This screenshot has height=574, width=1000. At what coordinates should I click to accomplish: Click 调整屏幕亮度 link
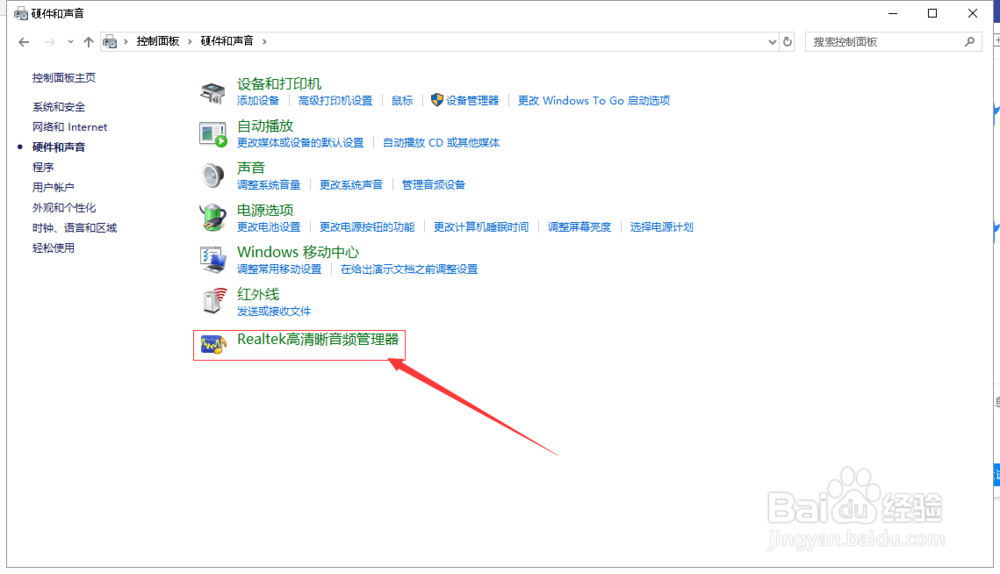pos(579,227)
